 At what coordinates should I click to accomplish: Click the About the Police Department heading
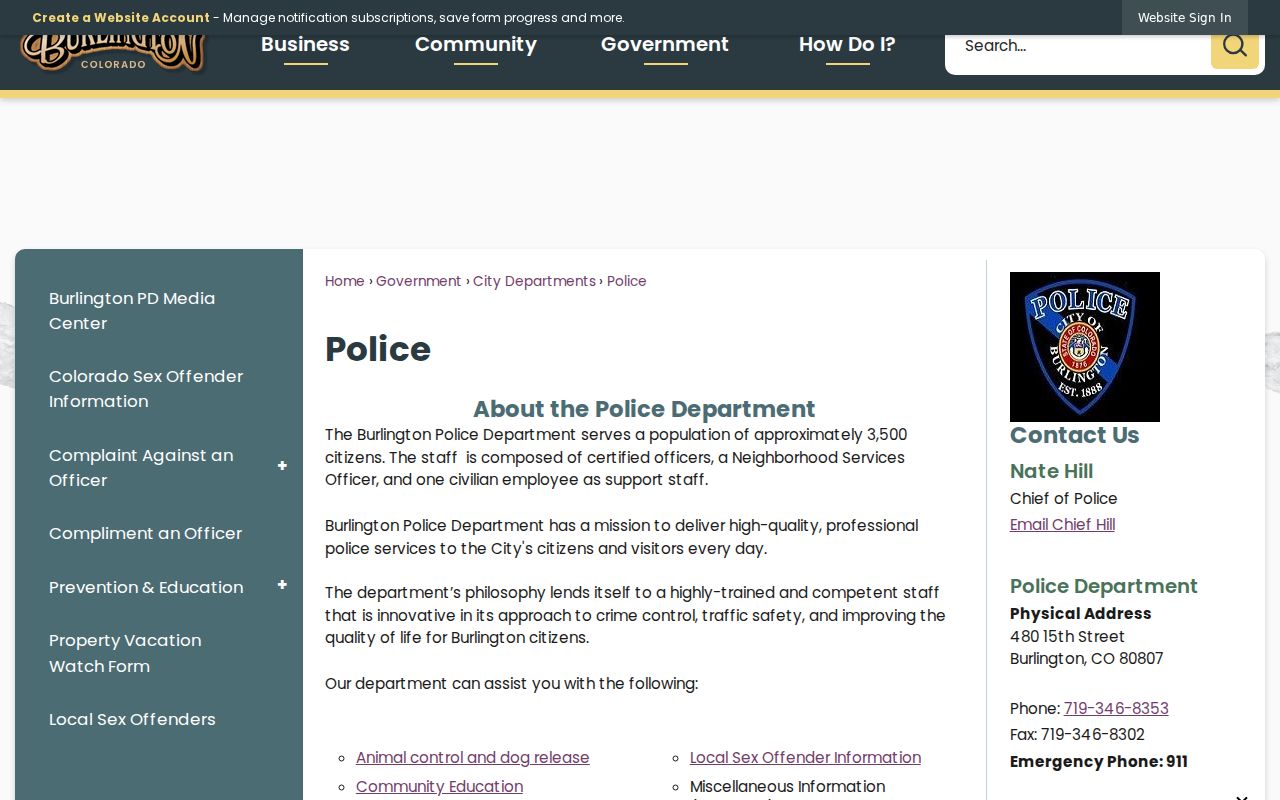pyautogui.click(x=644, y=409)
